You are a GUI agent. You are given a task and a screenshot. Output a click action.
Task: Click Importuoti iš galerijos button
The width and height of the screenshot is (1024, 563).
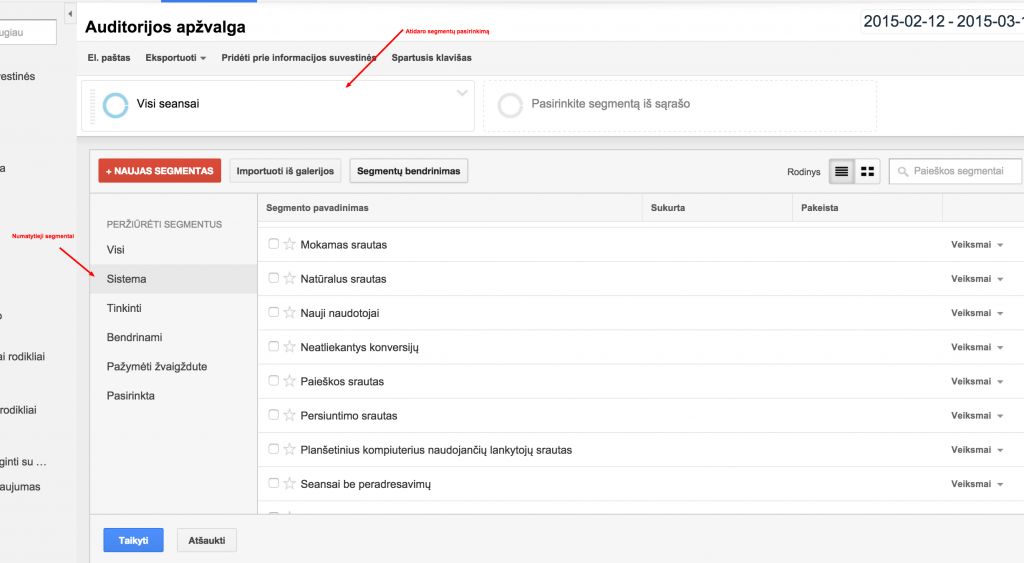point(285,171)
